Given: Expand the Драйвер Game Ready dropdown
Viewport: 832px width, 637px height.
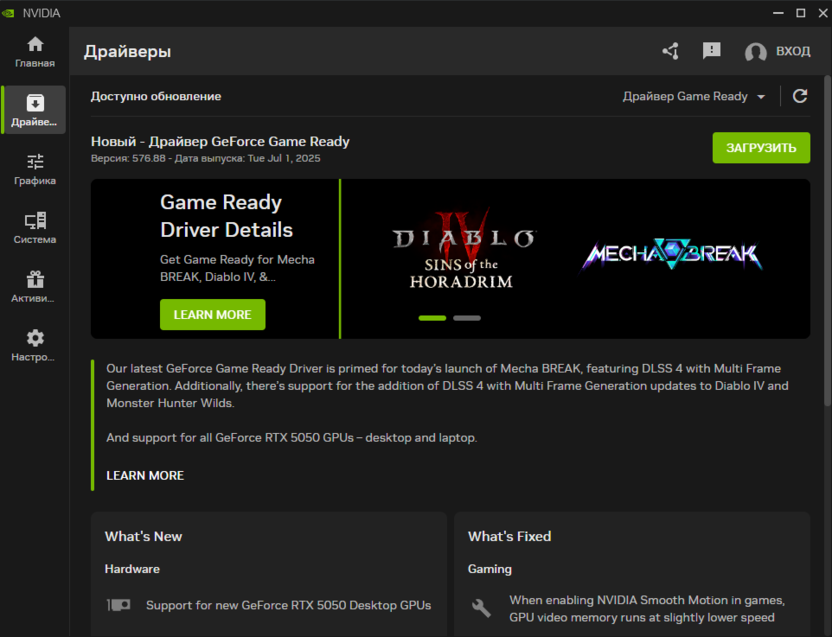Looking at the screenshot, I should click(x=694, y=96).
